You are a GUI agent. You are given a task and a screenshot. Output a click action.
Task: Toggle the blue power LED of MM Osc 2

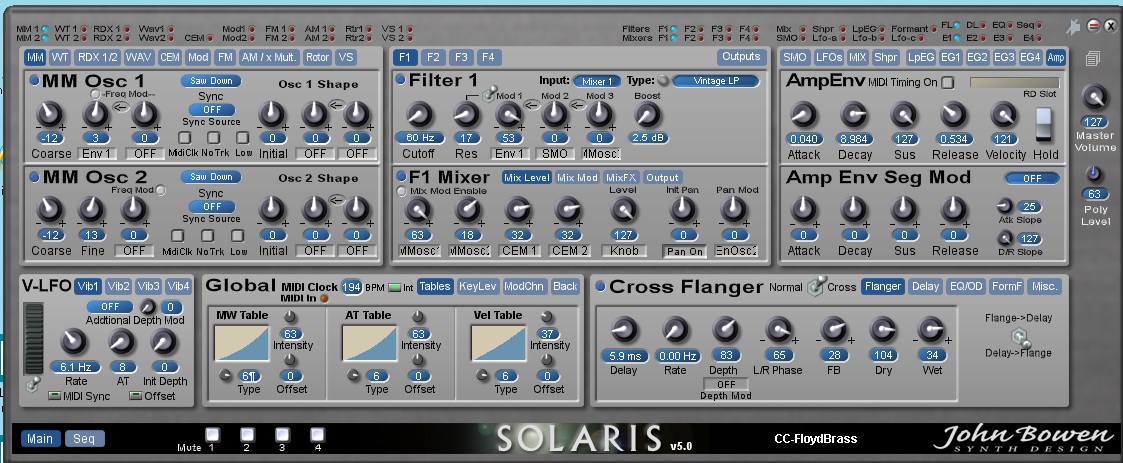(34, 176)
